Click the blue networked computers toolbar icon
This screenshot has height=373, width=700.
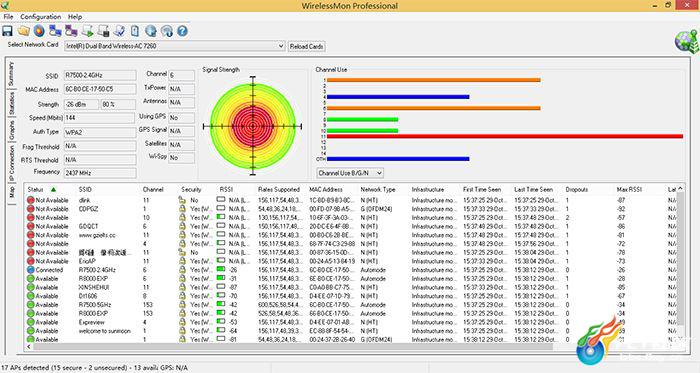click(x=55, y=31)
